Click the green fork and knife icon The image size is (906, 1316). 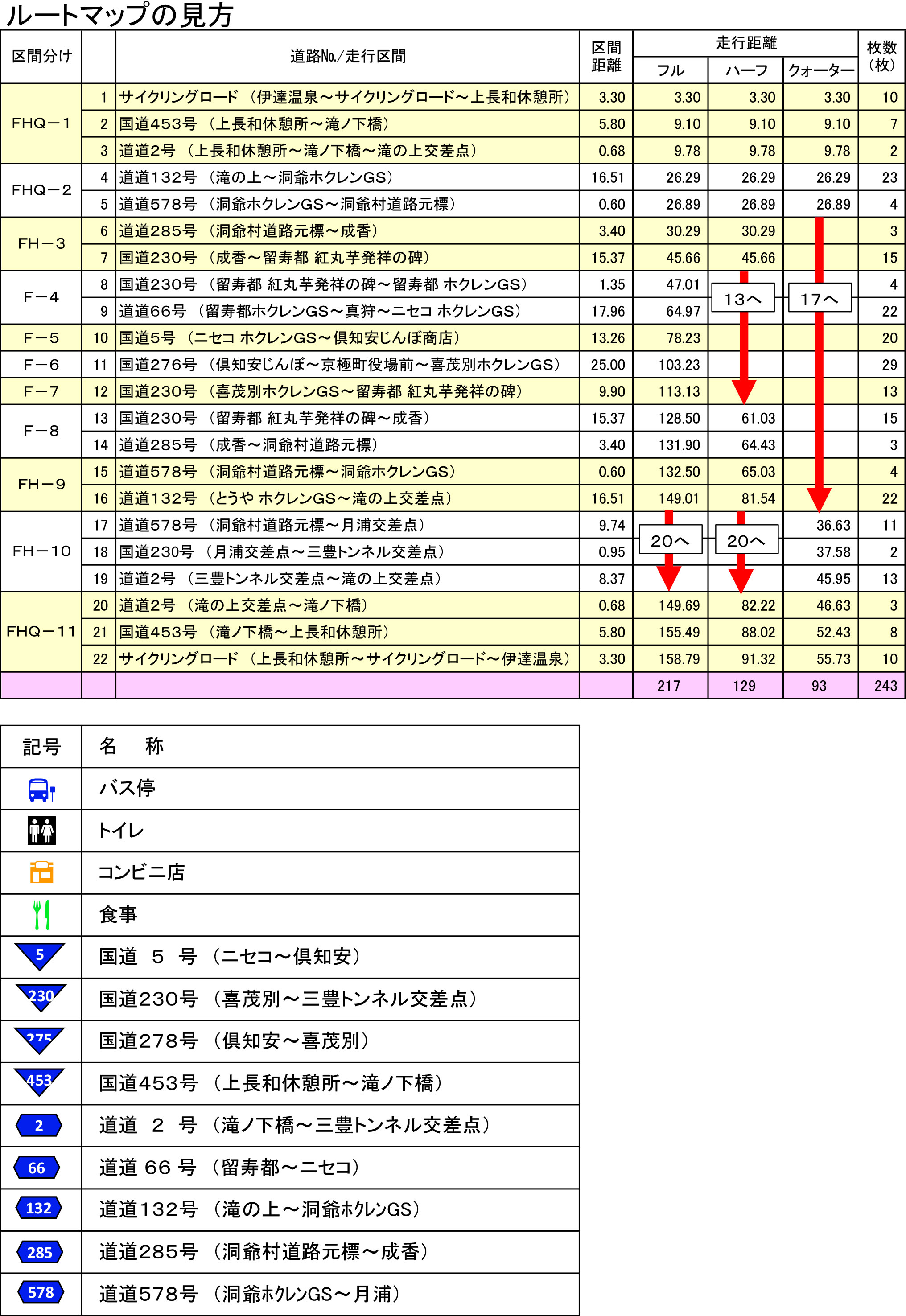point(41,914)
